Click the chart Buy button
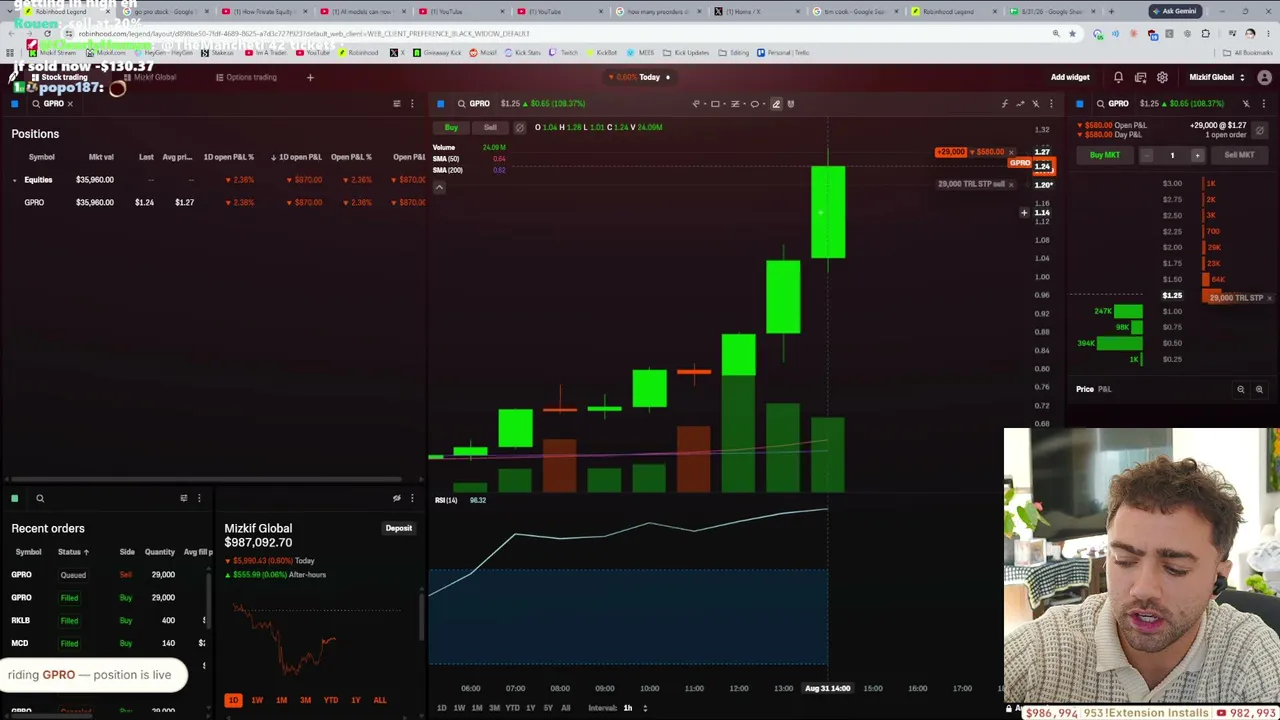The width and height of the screenshot is (1280, 720). point(451,127)
